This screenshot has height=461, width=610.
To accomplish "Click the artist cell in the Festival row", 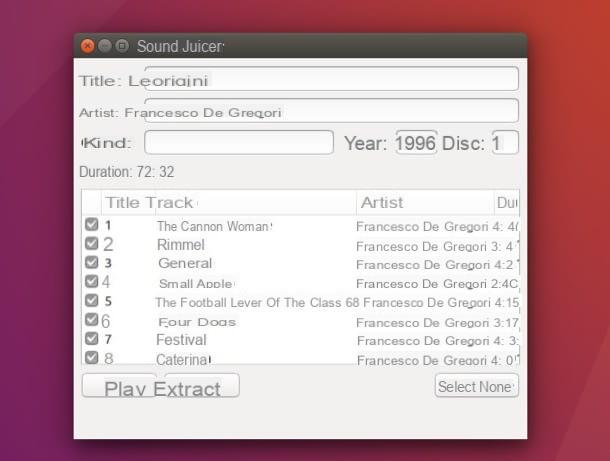I will point(423,341).
